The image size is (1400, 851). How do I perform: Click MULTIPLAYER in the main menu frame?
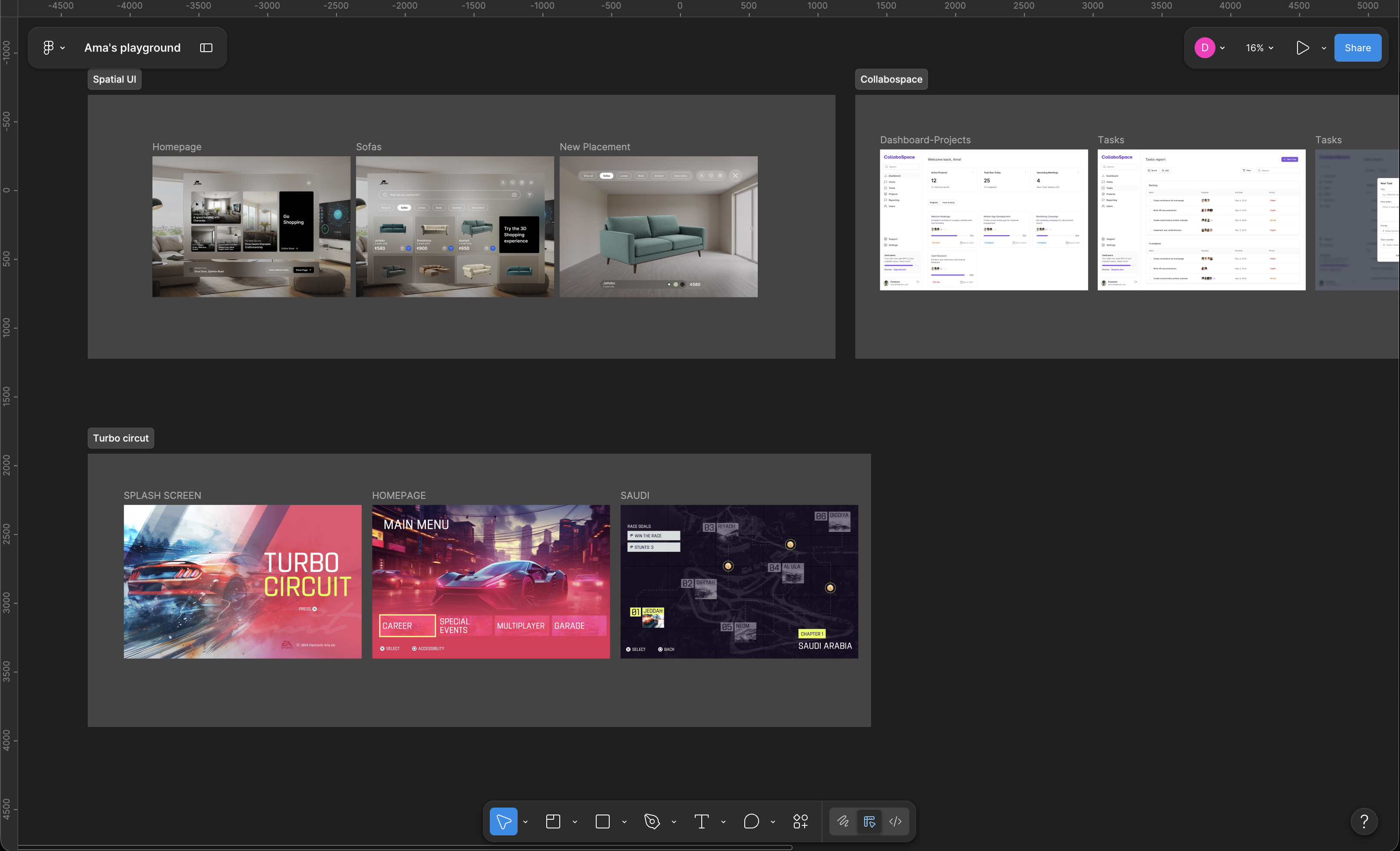521,626
